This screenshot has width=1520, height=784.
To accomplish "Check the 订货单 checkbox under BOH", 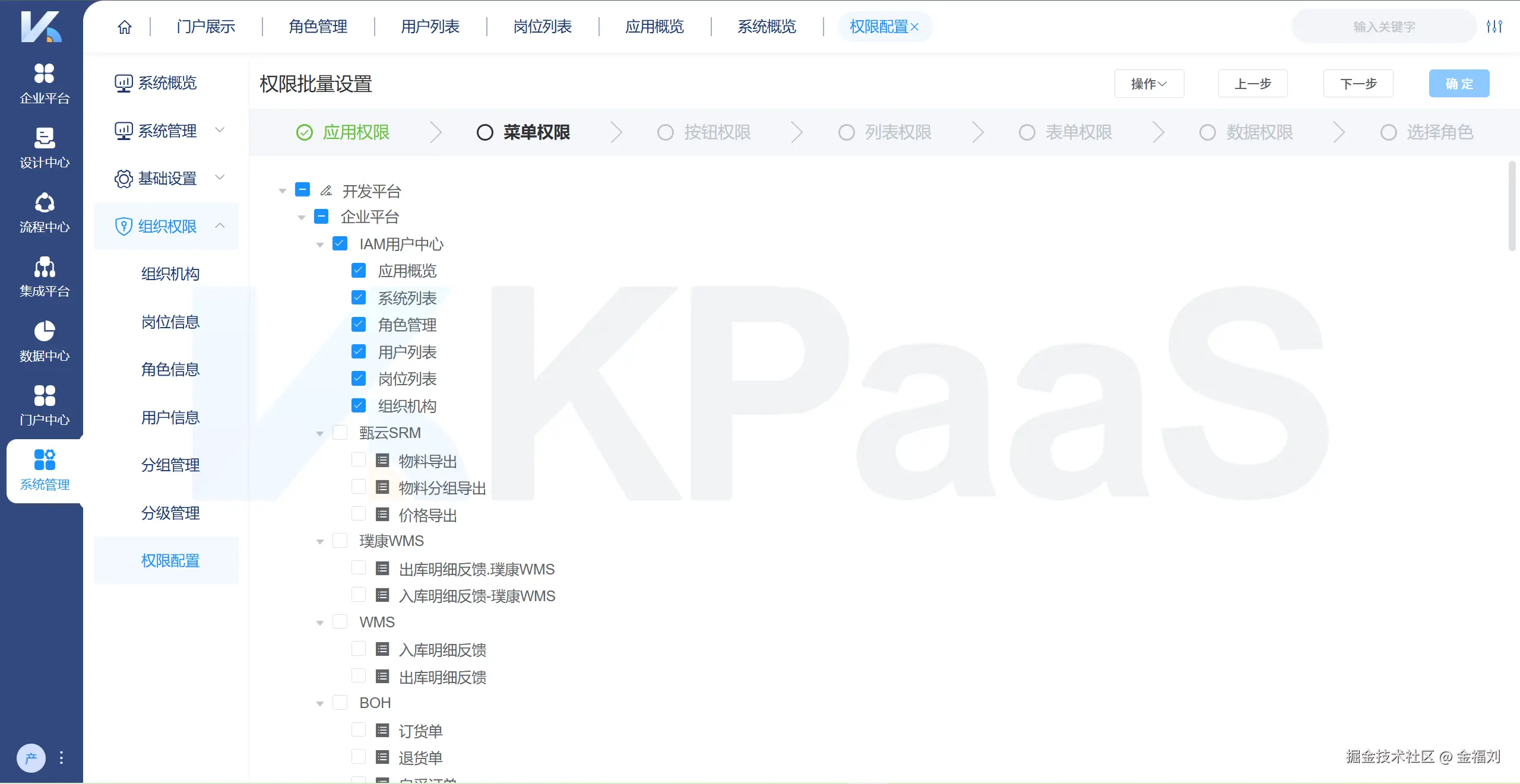I will tap(359, 729).
